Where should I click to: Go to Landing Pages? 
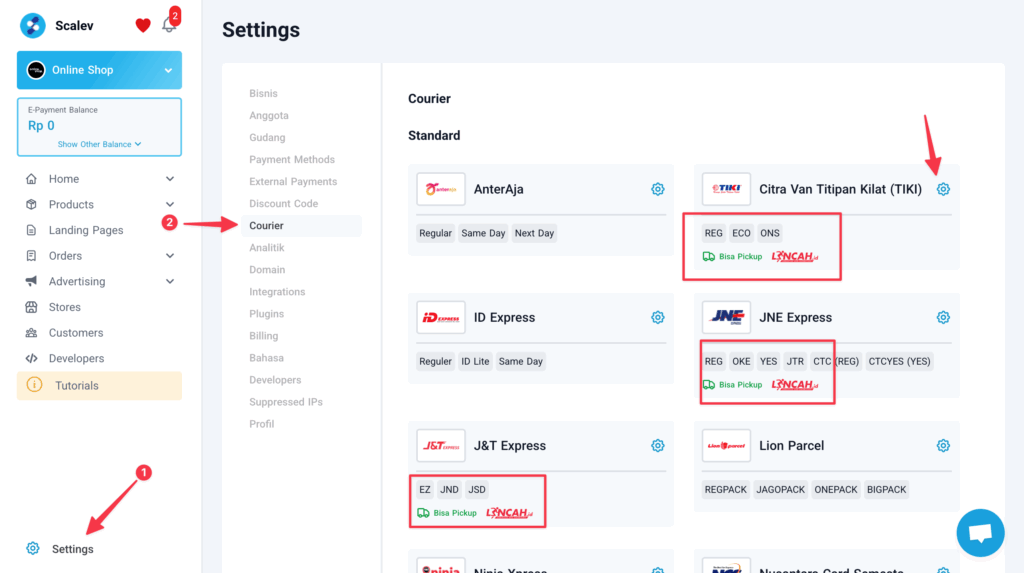(x=86, y=230)
